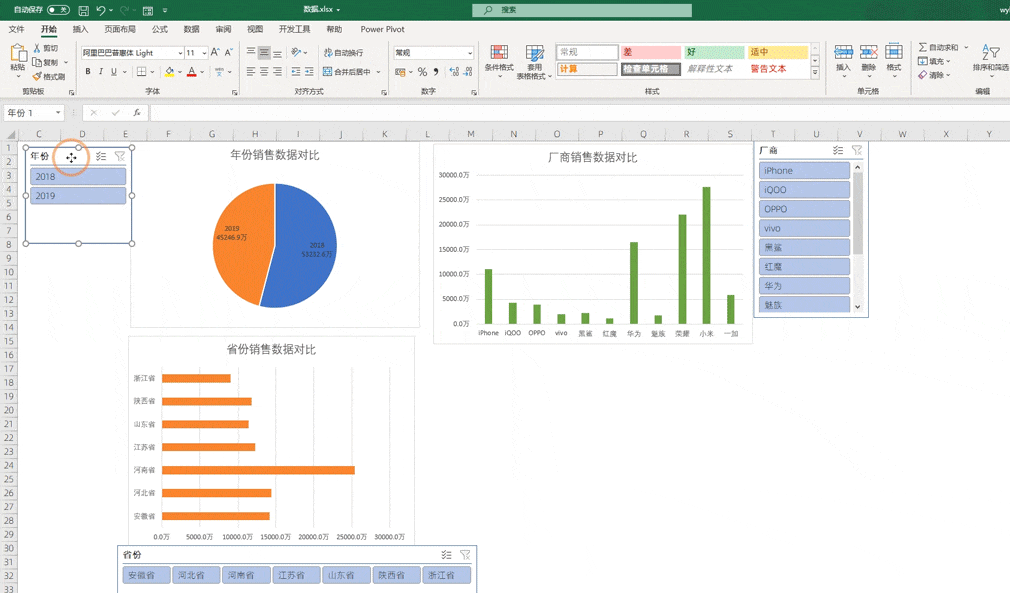1010x593 pixels.
Task: Click the Format Painter brush icon
Action: click(37, 77)
